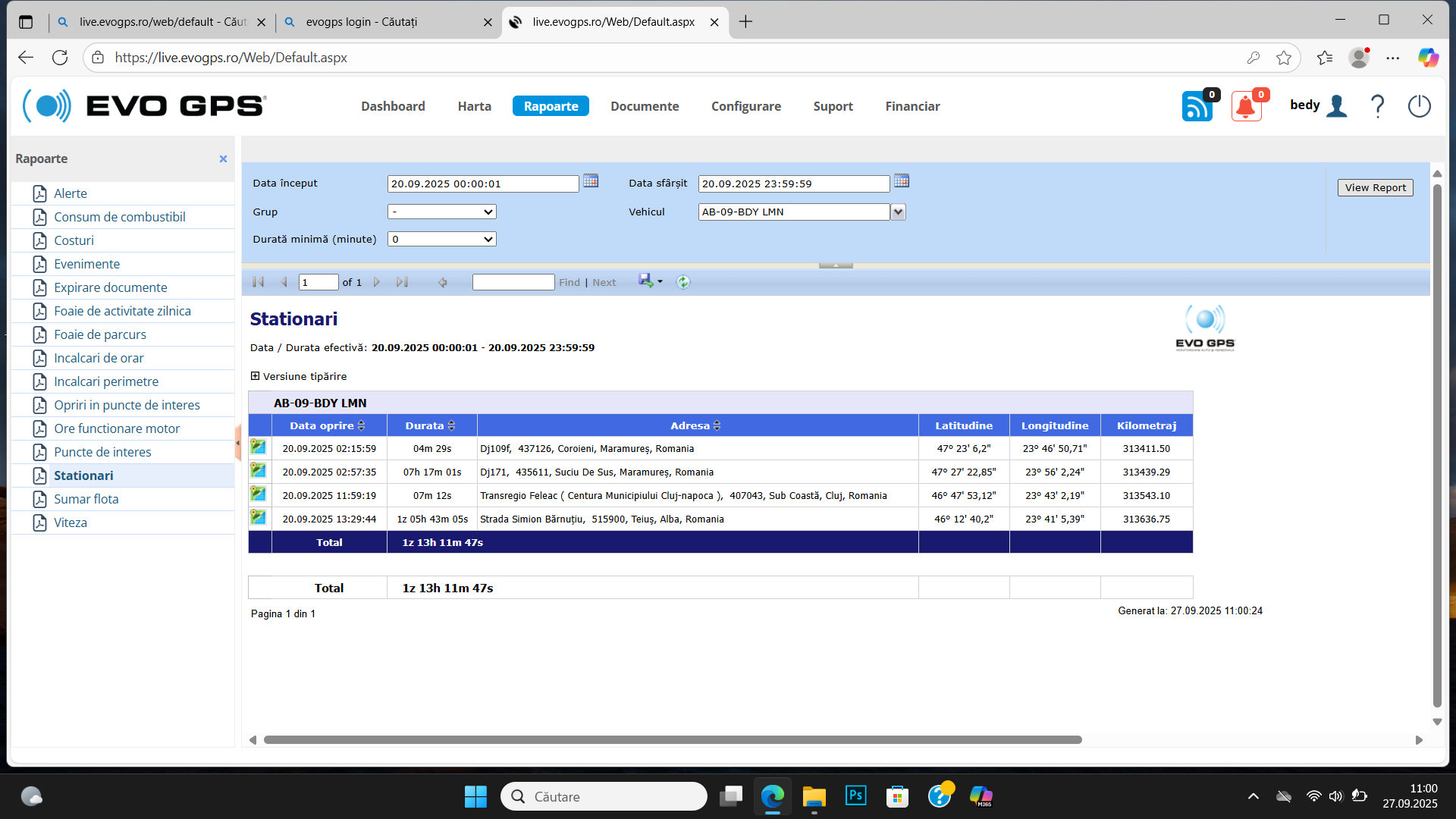Viewport: 1456px width, 819px height.
Task: Sort table by Data oprire column
Action: [x=362, y=426]
